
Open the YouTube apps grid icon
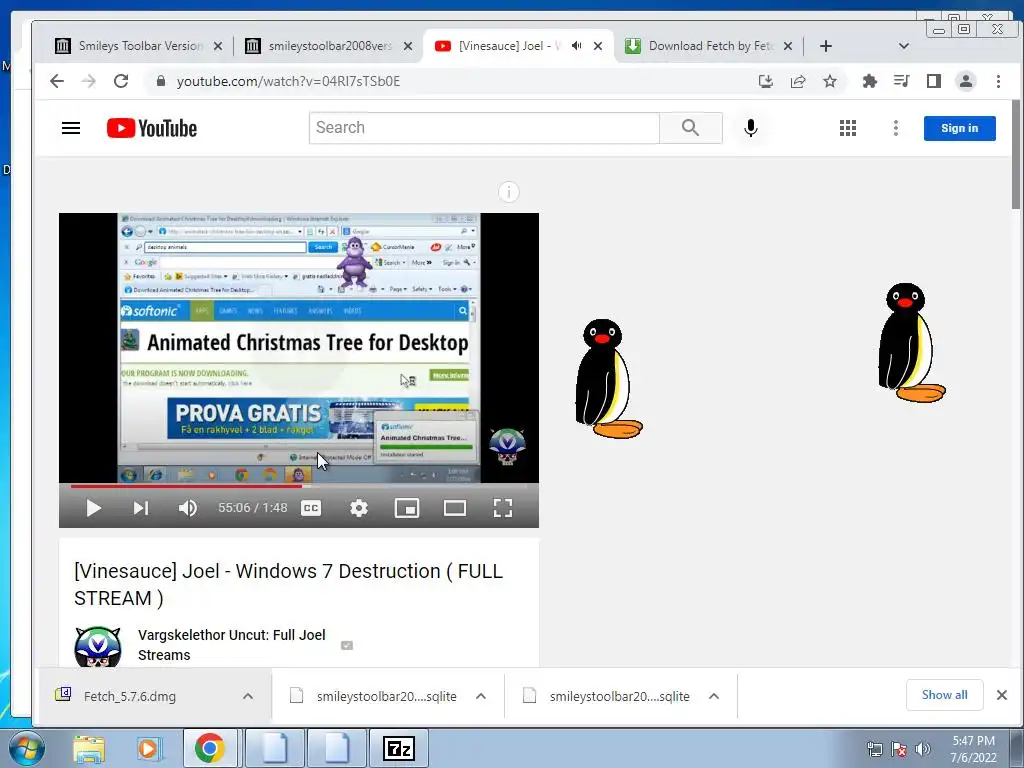(848, 128)
